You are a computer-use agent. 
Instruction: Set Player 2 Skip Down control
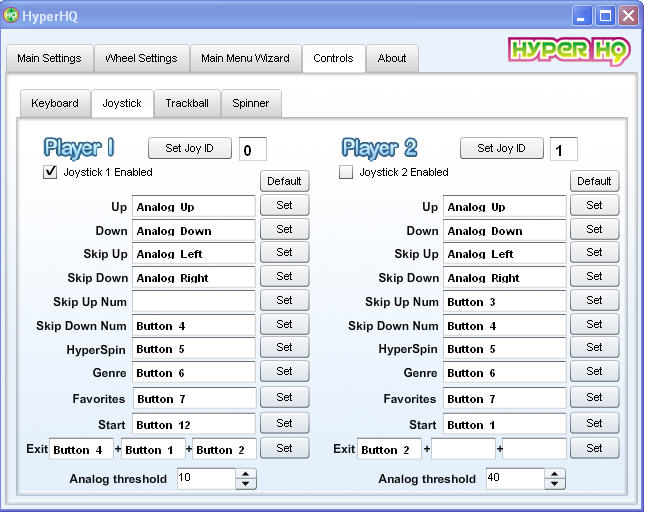(x=594, y=276)
